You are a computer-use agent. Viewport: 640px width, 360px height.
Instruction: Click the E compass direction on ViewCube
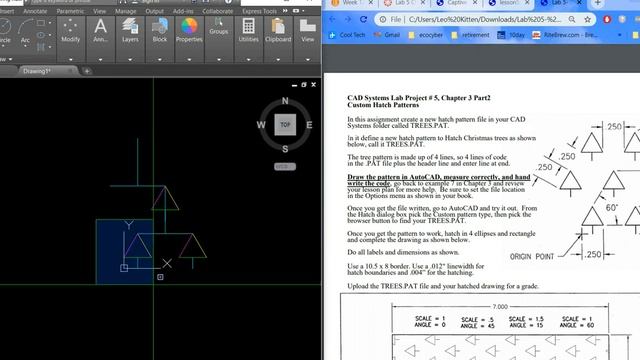(309, 125)
